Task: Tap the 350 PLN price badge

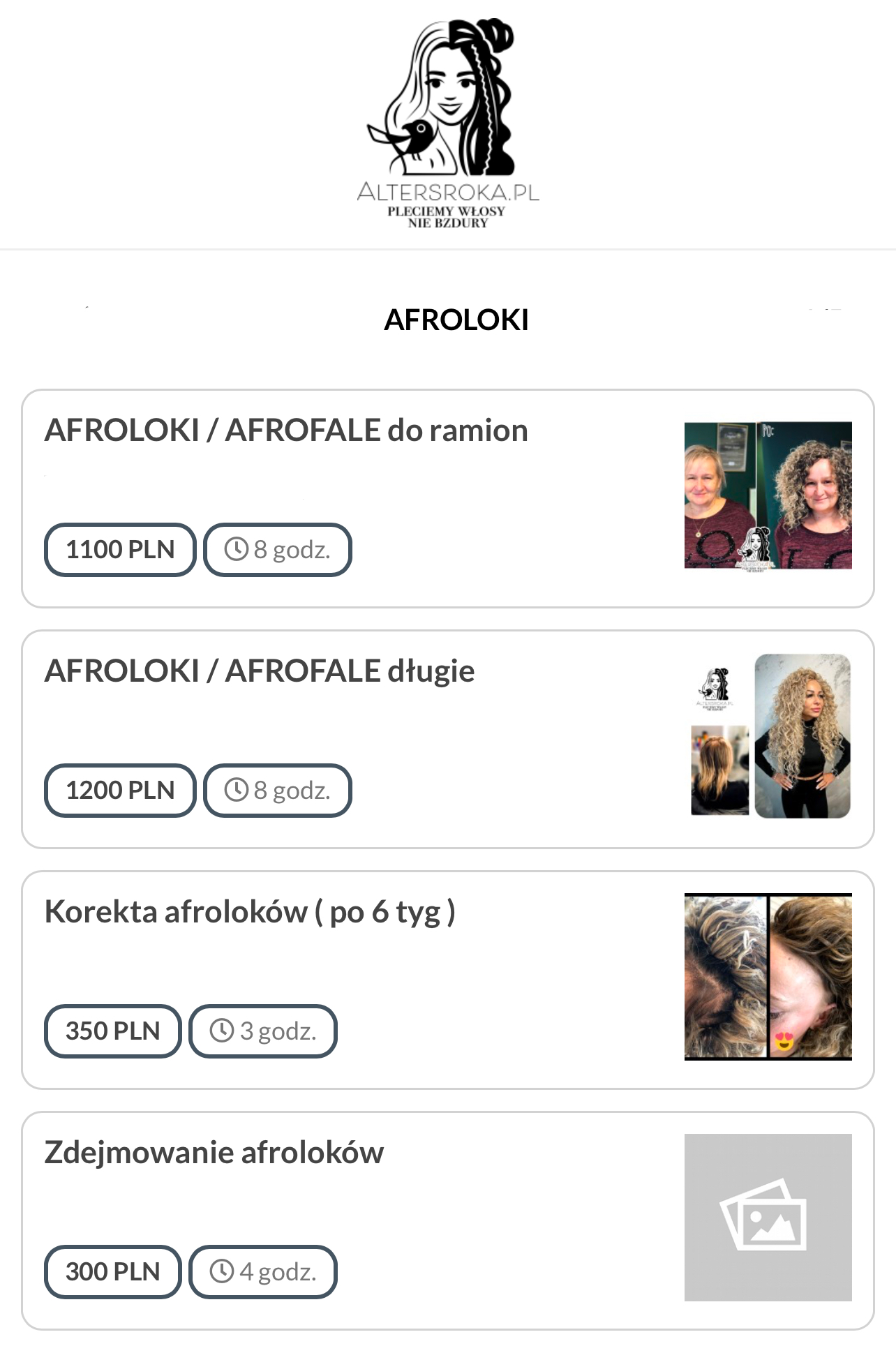Action: (x=113, y=1031)
